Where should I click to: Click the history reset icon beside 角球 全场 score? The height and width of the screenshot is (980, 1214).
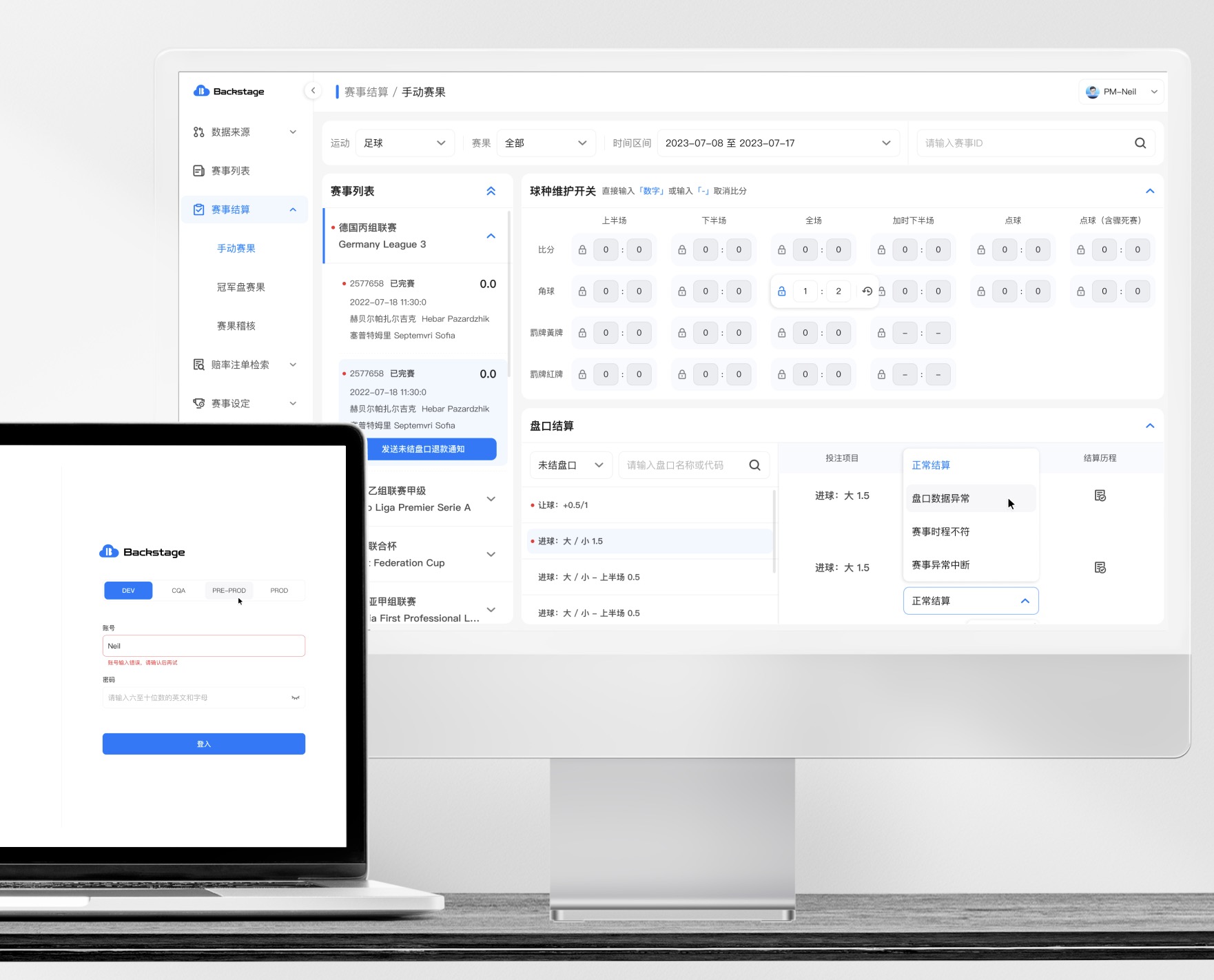point(867,292)
